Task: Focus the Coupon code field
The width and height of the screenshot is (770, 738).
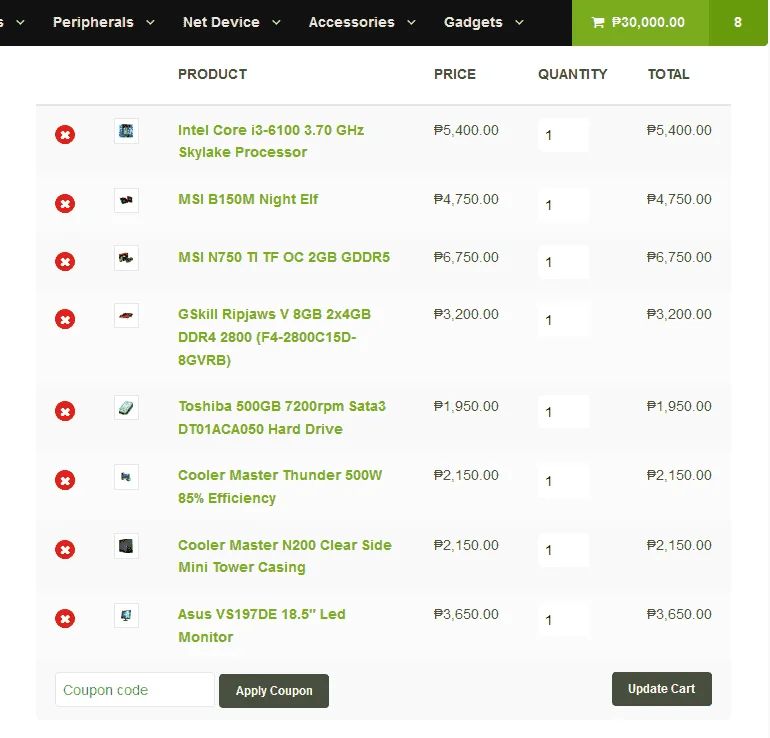Action: pos(135,690)
